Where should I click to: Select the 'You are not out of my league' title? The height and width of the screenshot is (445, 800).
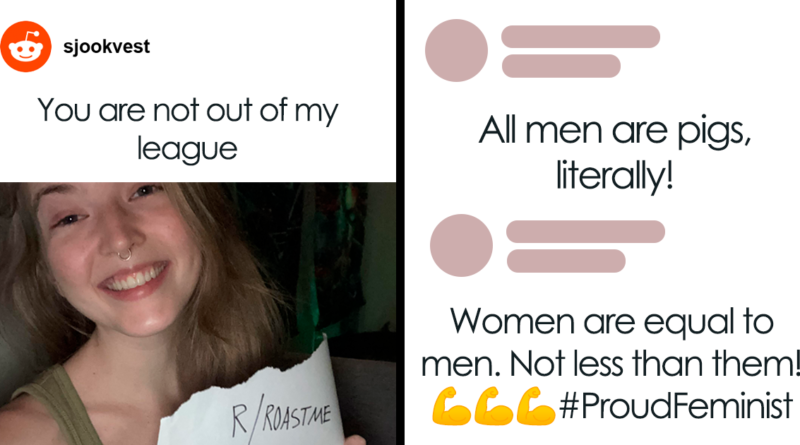pyautogui.click(x=187, y=130)
